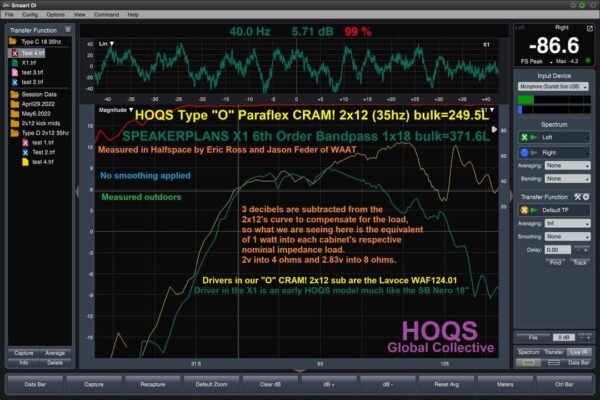Click the Default Zoom button

tap(212, 384)
